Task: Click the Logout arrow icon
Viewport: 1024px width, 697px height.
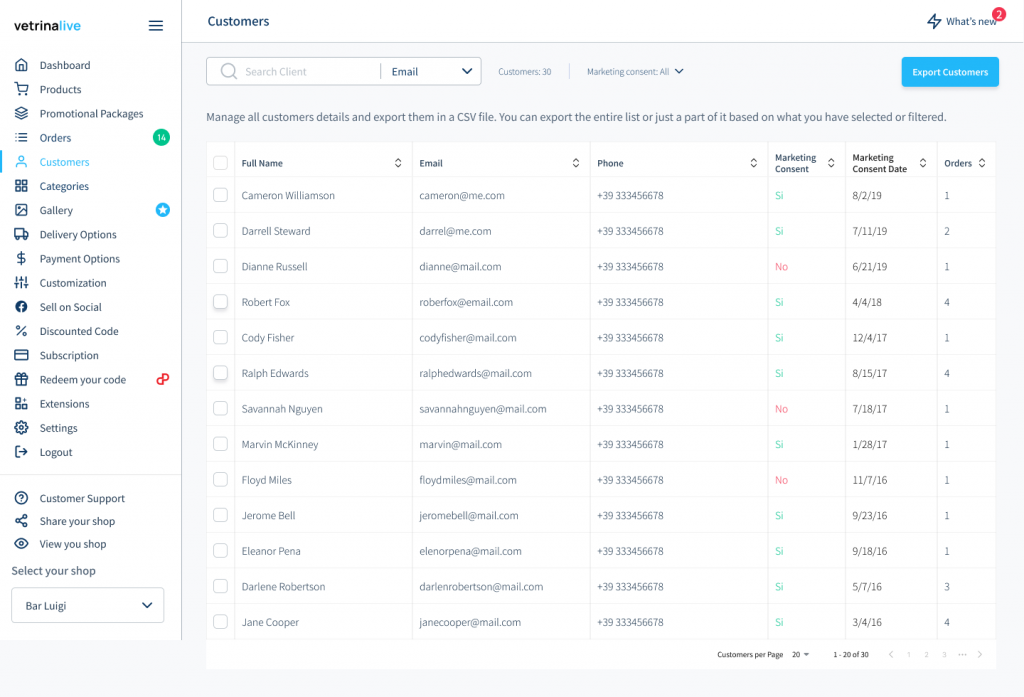Action: tap(22, 451)
